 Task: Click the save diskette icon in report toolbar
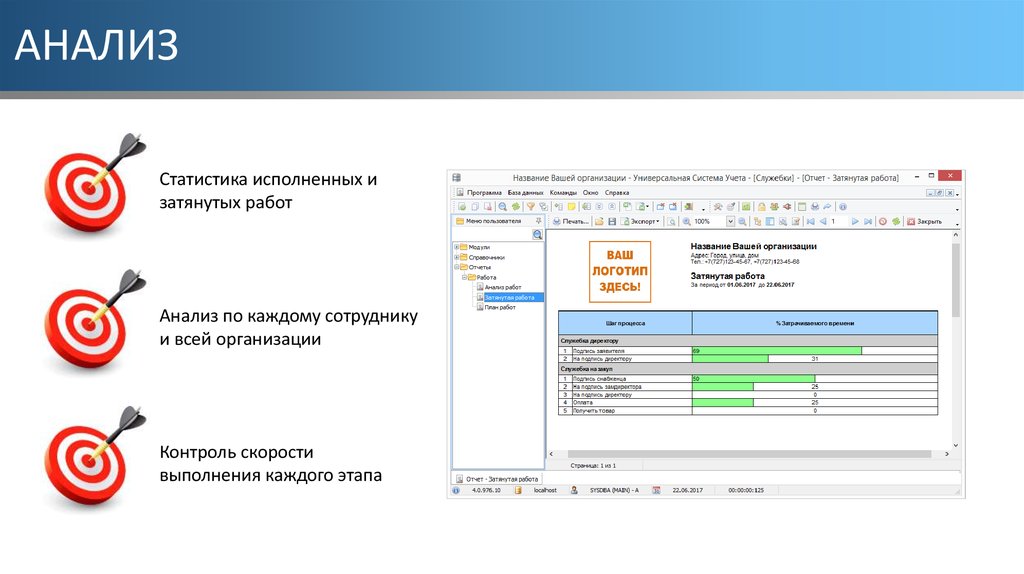pos(612,221)
